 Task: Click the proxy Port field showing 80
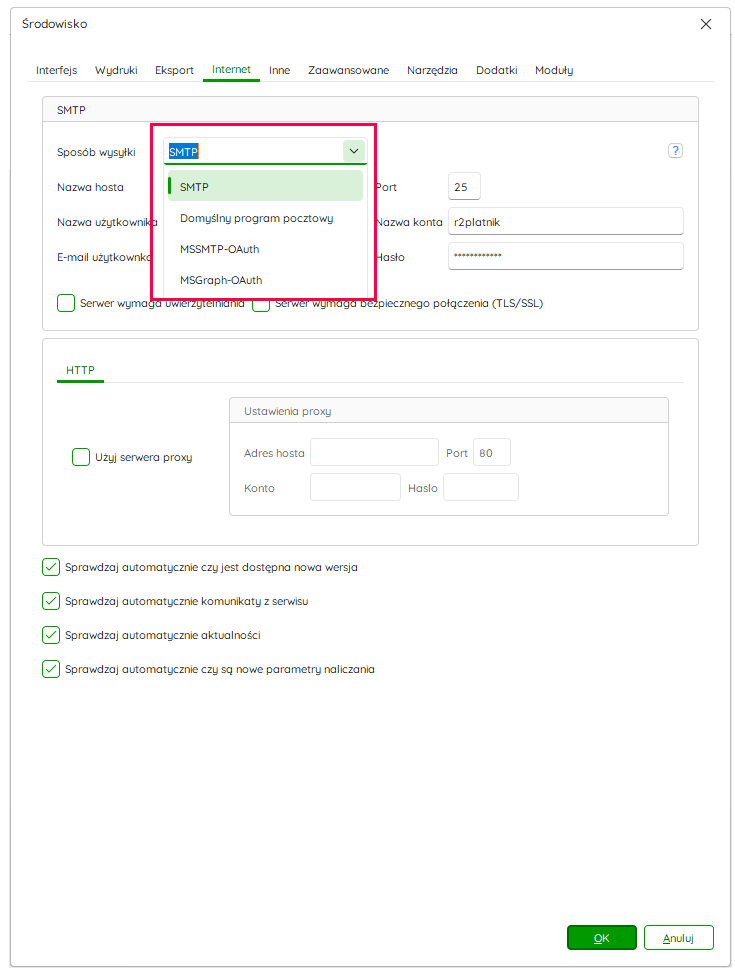coord(492,453)
